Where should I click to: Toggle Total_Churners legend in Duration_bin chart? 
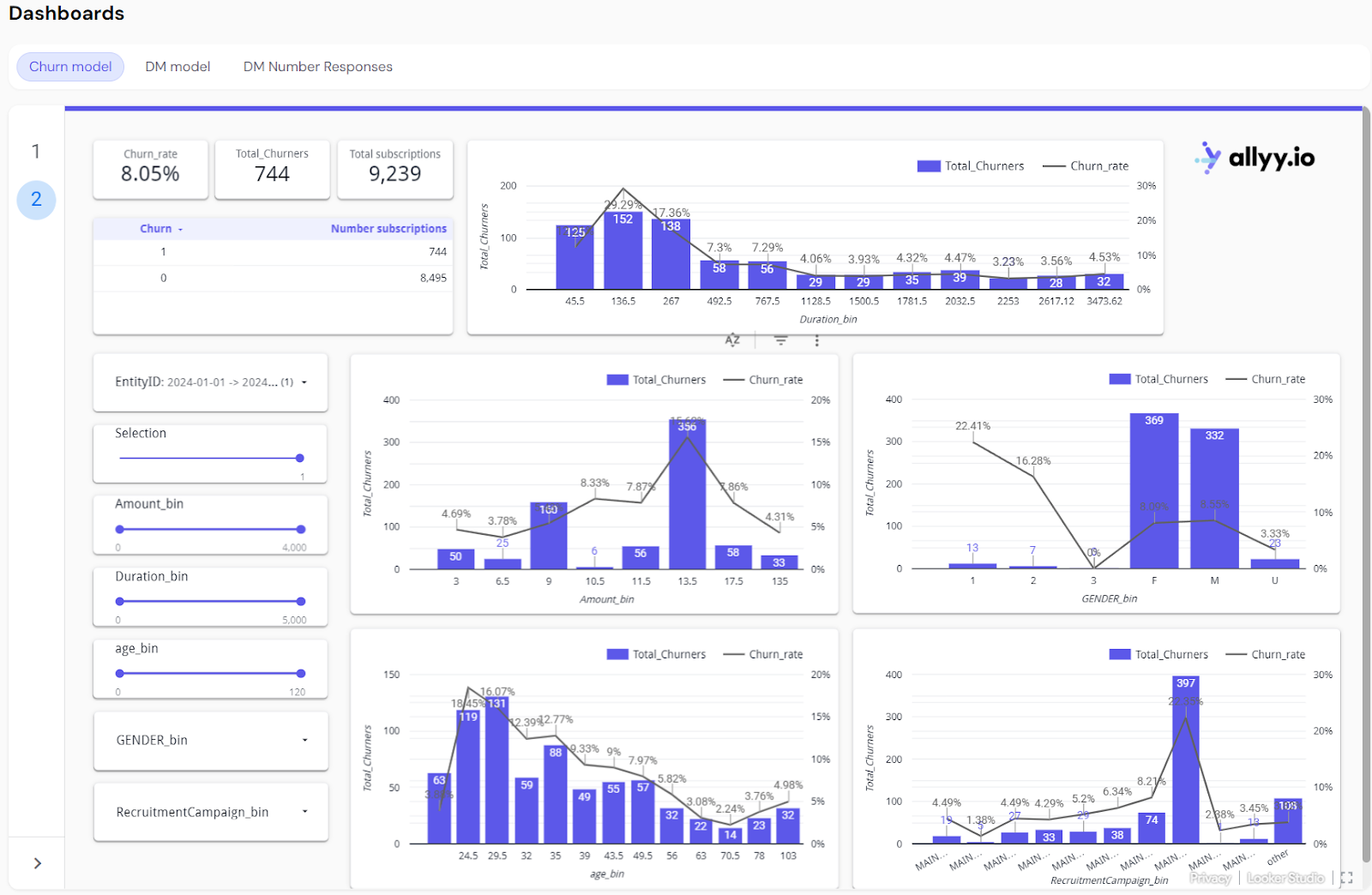pos(971,166)
